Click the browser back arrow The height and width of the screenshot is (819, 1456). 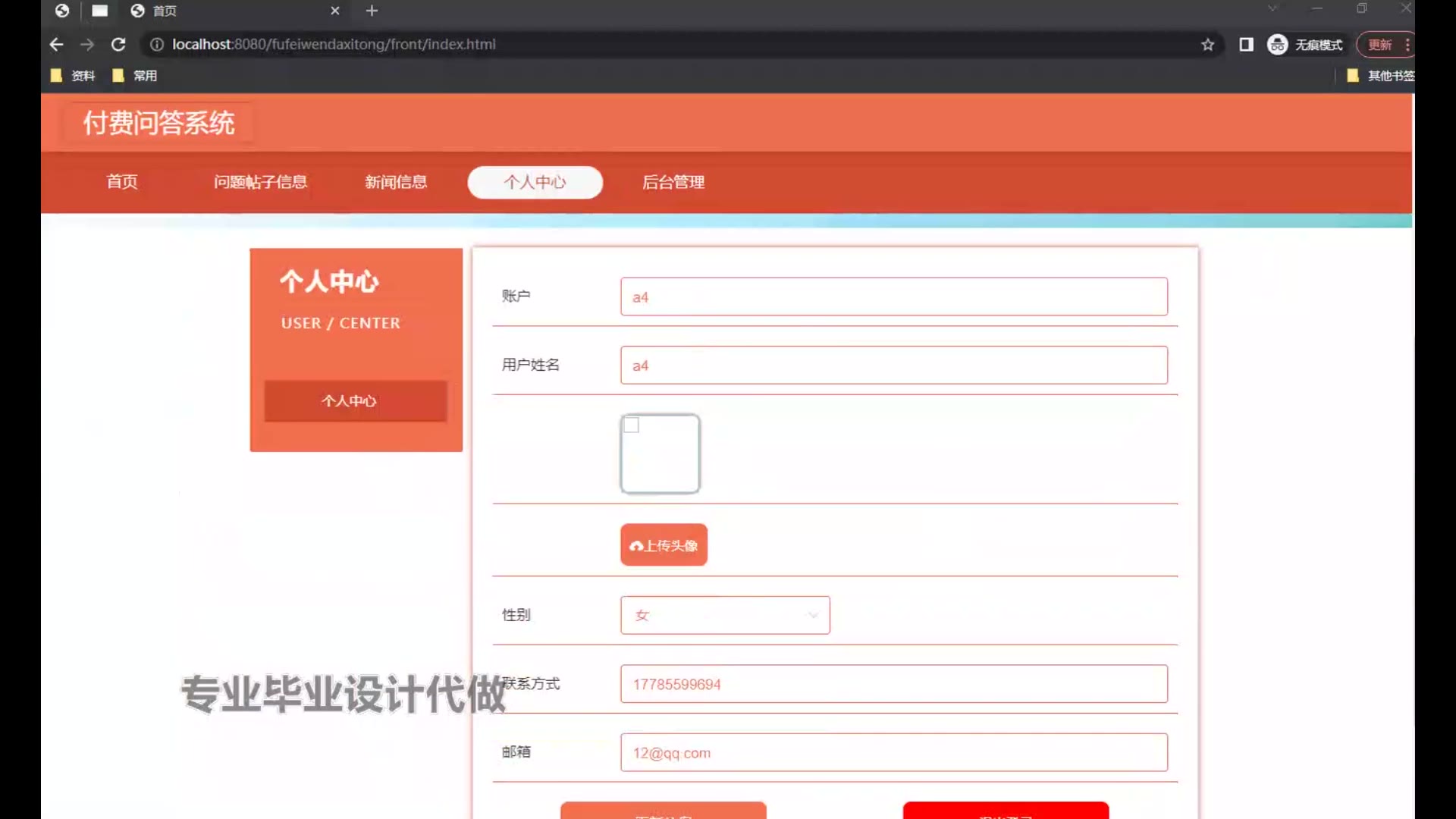[x=56, y=45]
